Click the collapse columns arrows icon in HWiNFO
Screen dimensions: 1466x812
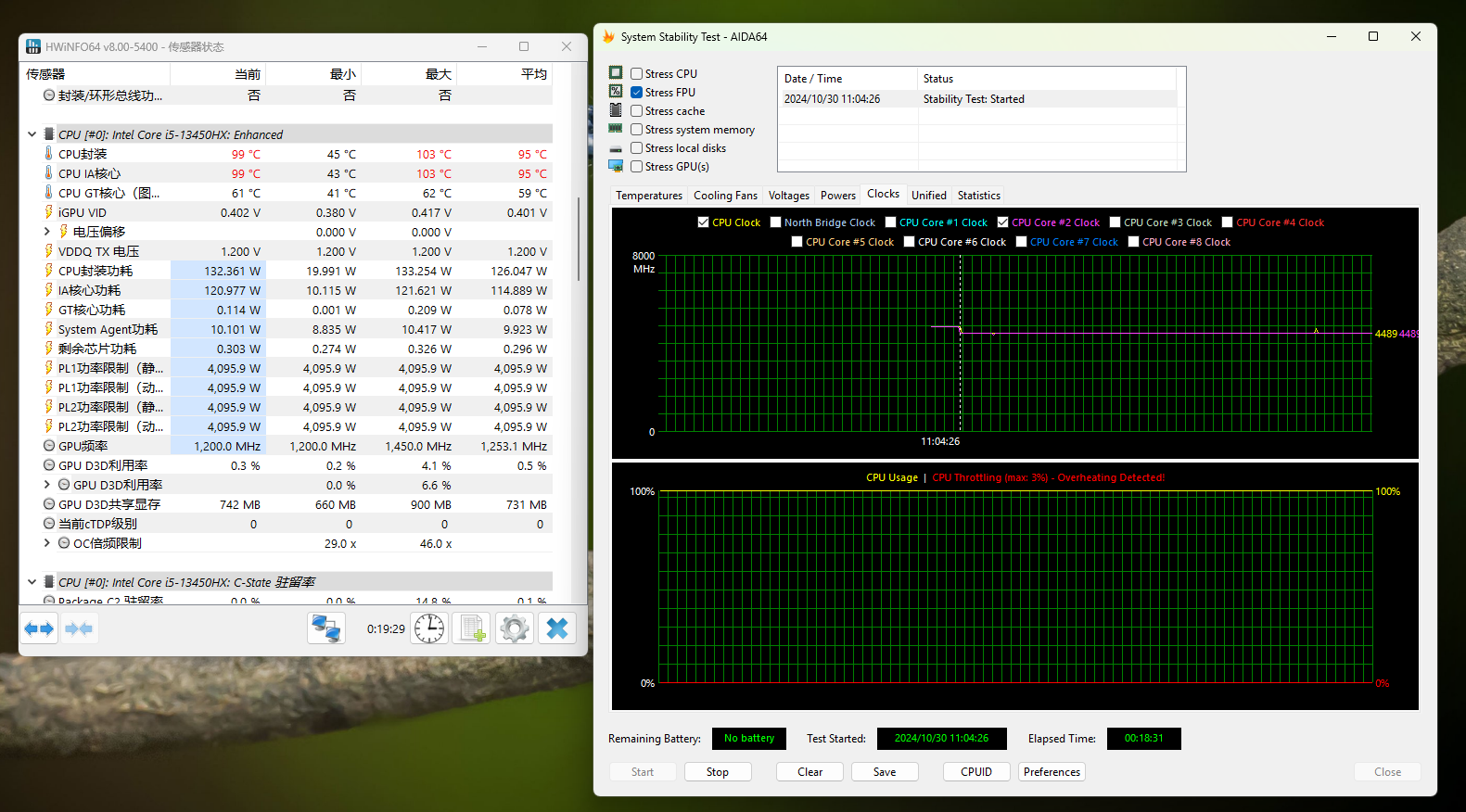(79, 628)
